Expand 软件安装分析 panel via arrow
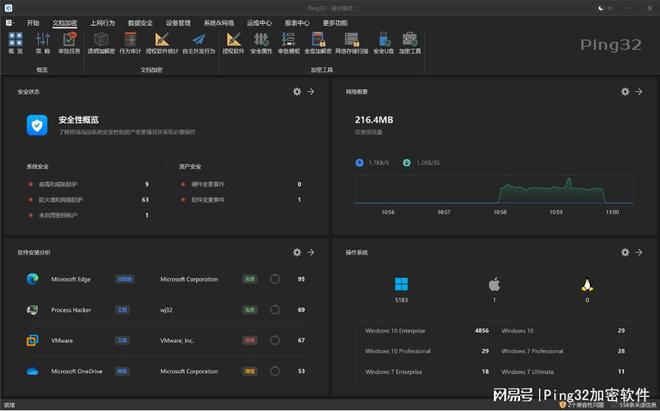 [311, 253]
